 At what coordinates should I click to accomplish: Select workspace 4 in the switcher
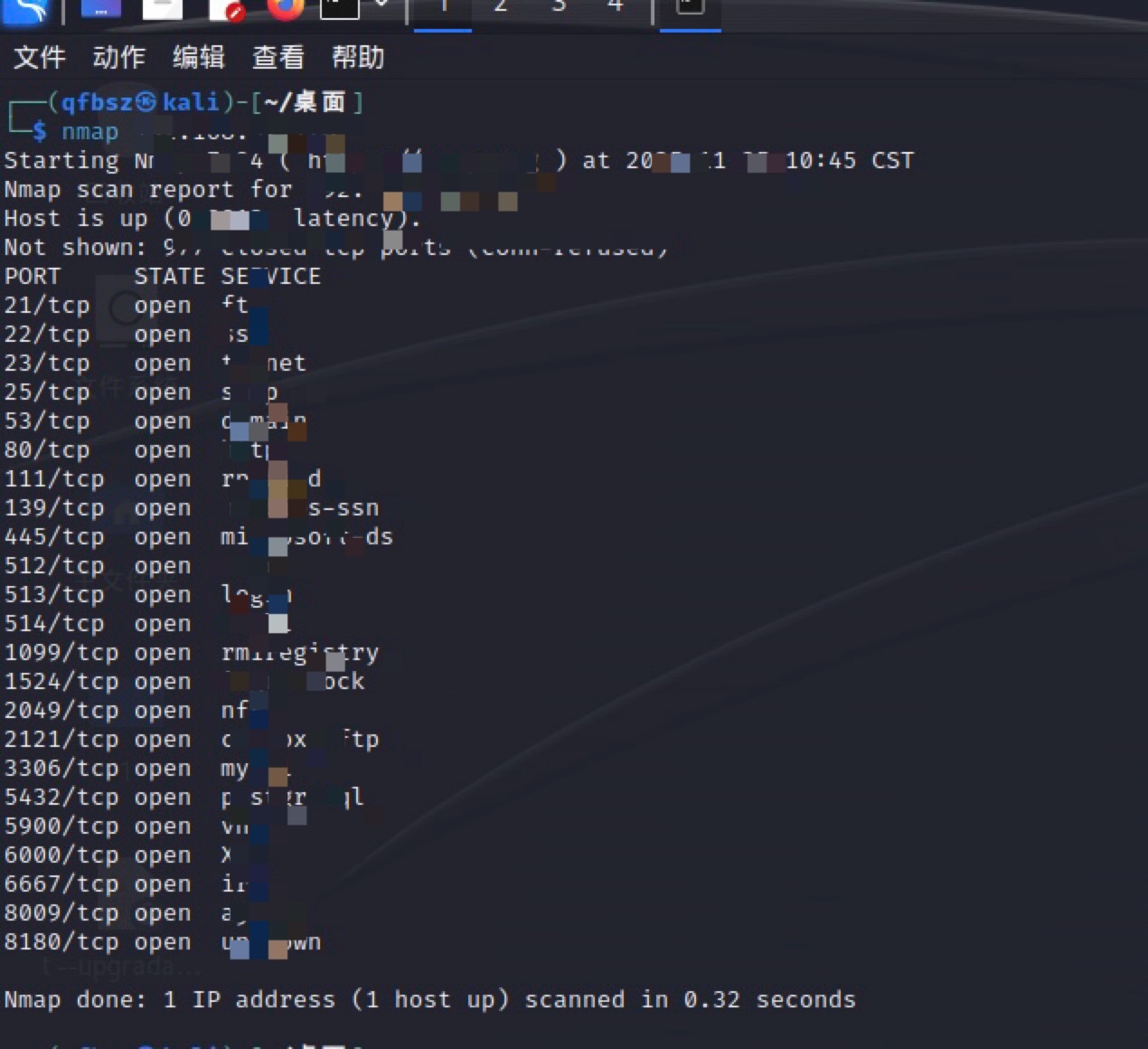coord(615,7)
